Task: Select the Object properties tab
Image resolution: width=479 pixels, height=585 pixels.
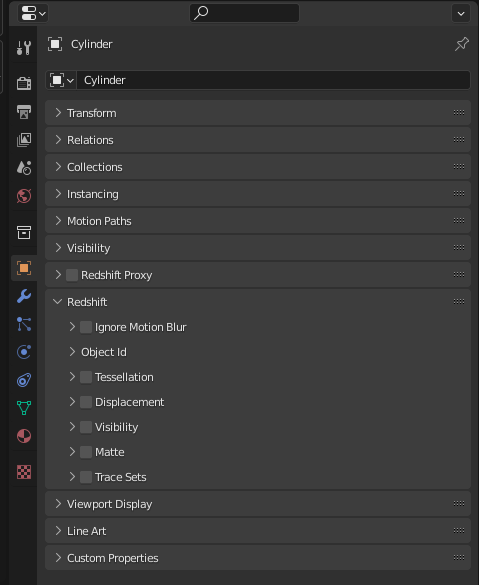Action: click(24, 268)
